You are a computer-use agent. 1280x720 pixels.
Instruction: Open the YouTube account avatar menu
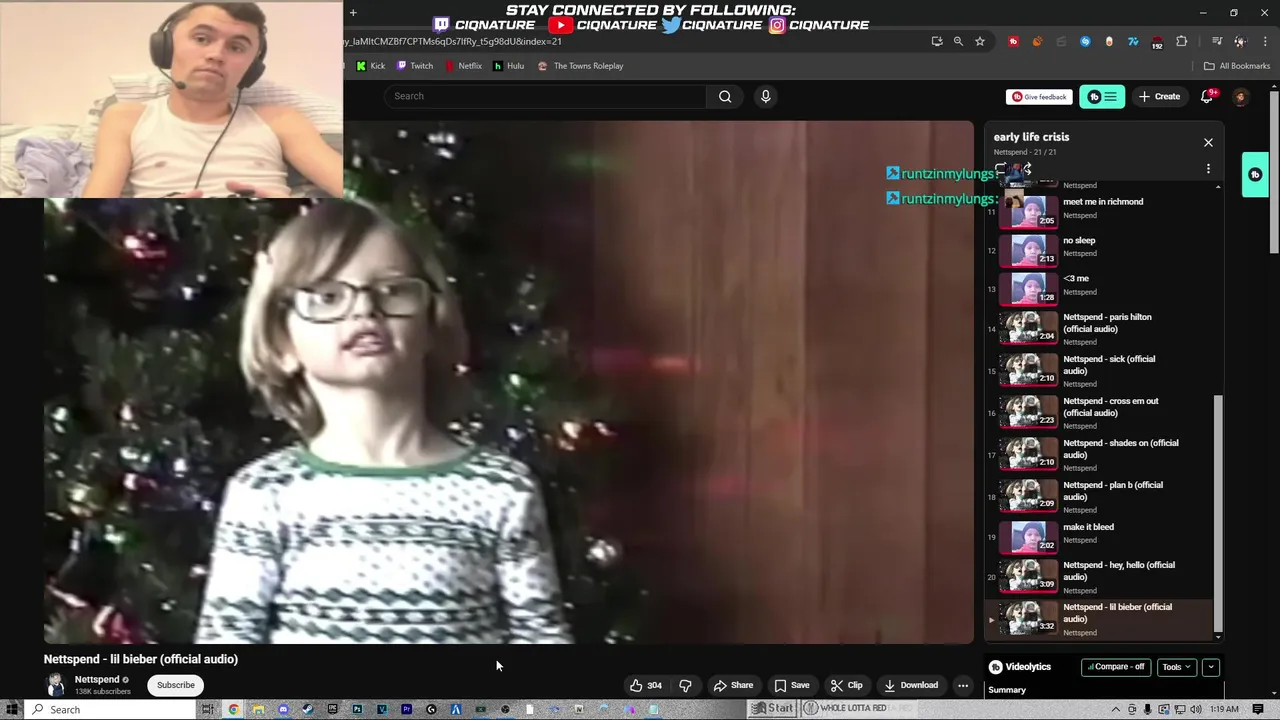click(x=1240, y=97)
